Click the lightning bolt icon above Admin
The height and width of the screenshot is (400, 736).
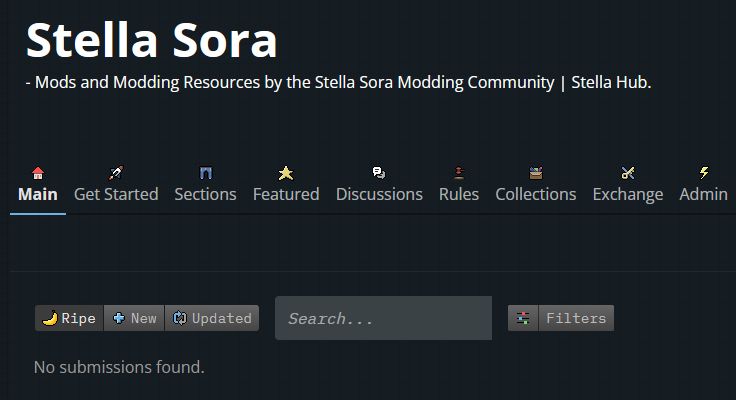tap(704, 173)
